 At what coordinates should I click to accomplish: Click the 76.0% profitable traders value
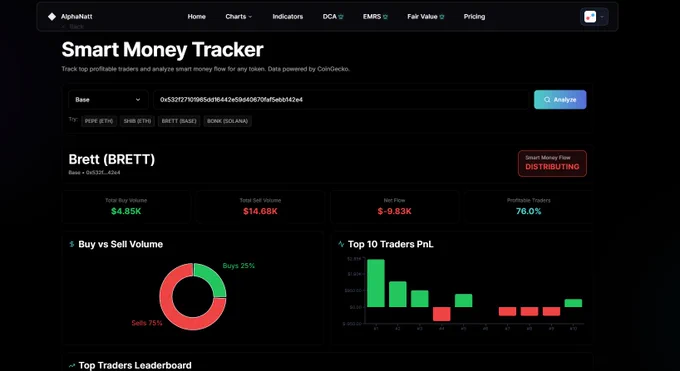[x=528, y=211]
